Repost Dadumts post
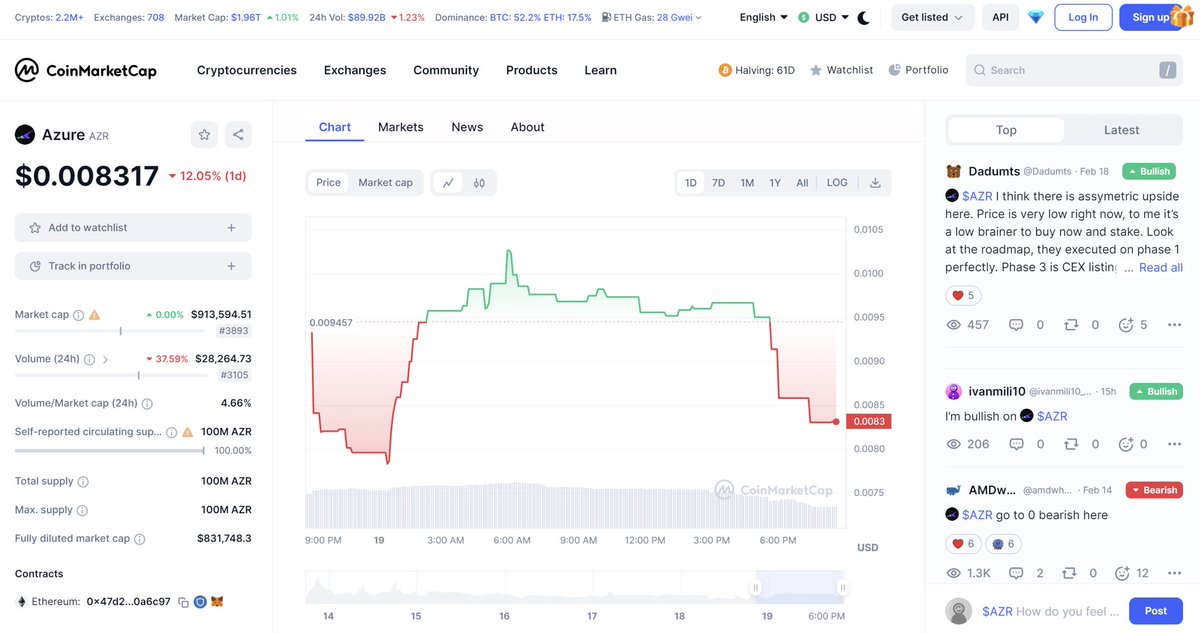1200x633 pixels. 1071,325
